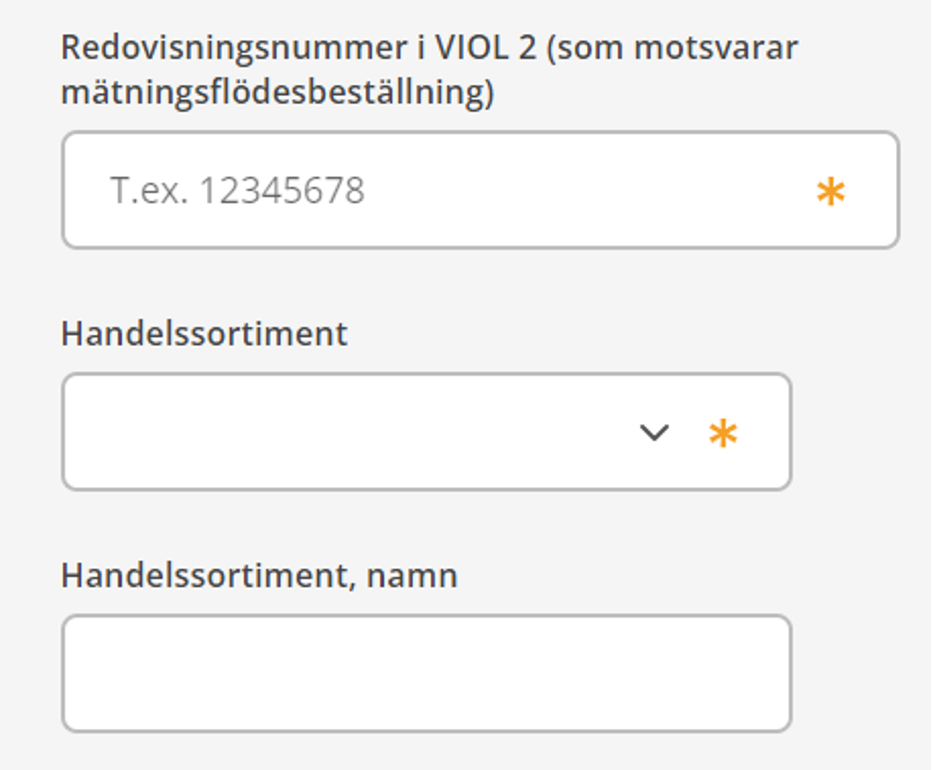The width and height of the screenshot is (932, 770).
Task: Click the orange asterisk beside Handelssortiment chevron
Action: click(723, 433)
